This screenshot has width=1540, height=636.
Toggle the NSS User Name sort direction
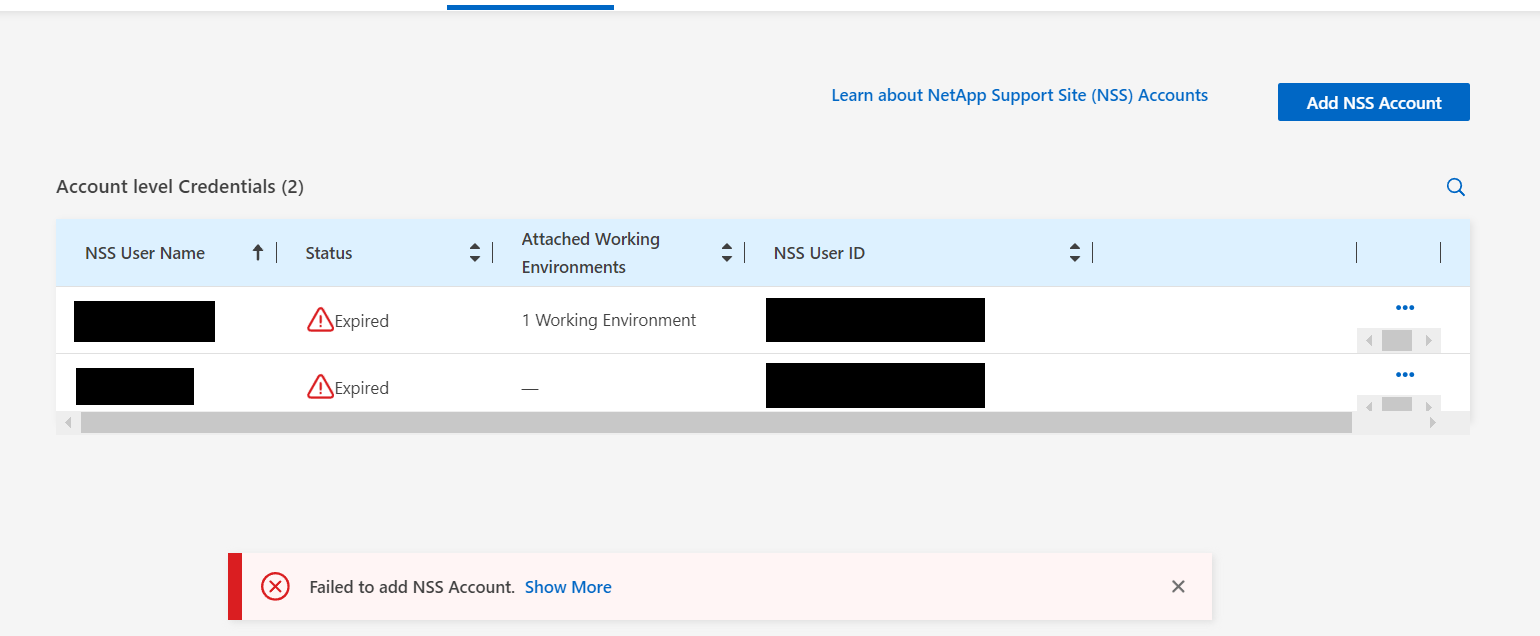point(258,252)
